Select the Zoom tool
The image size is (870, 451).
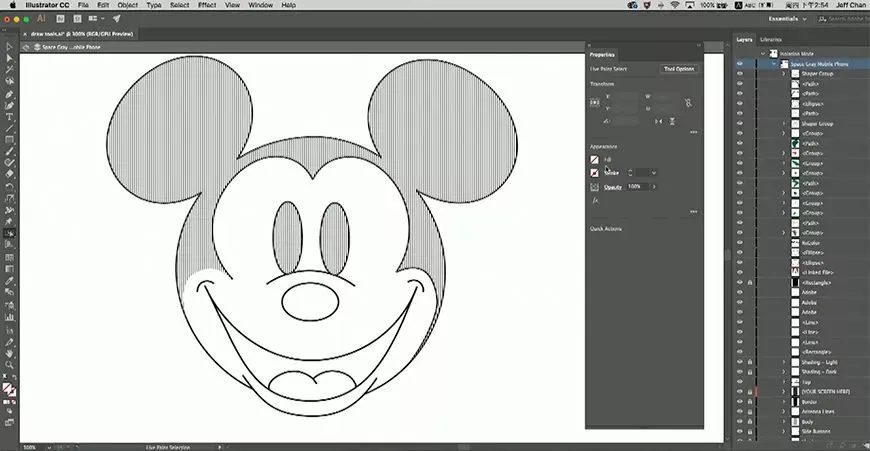[9, 364]
